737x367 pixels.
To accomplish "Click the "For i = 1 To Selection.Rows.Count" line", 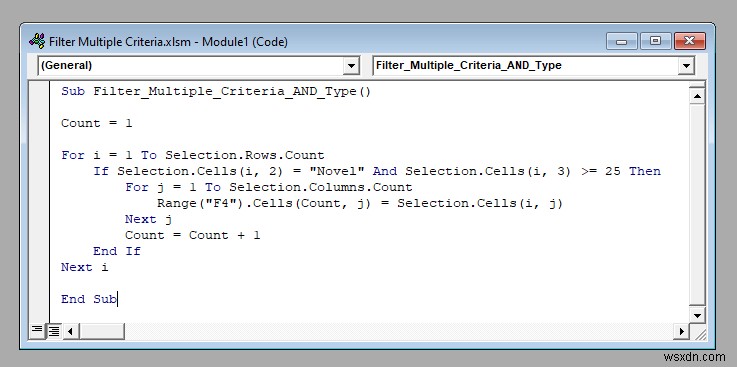I will tap(192, 155).
